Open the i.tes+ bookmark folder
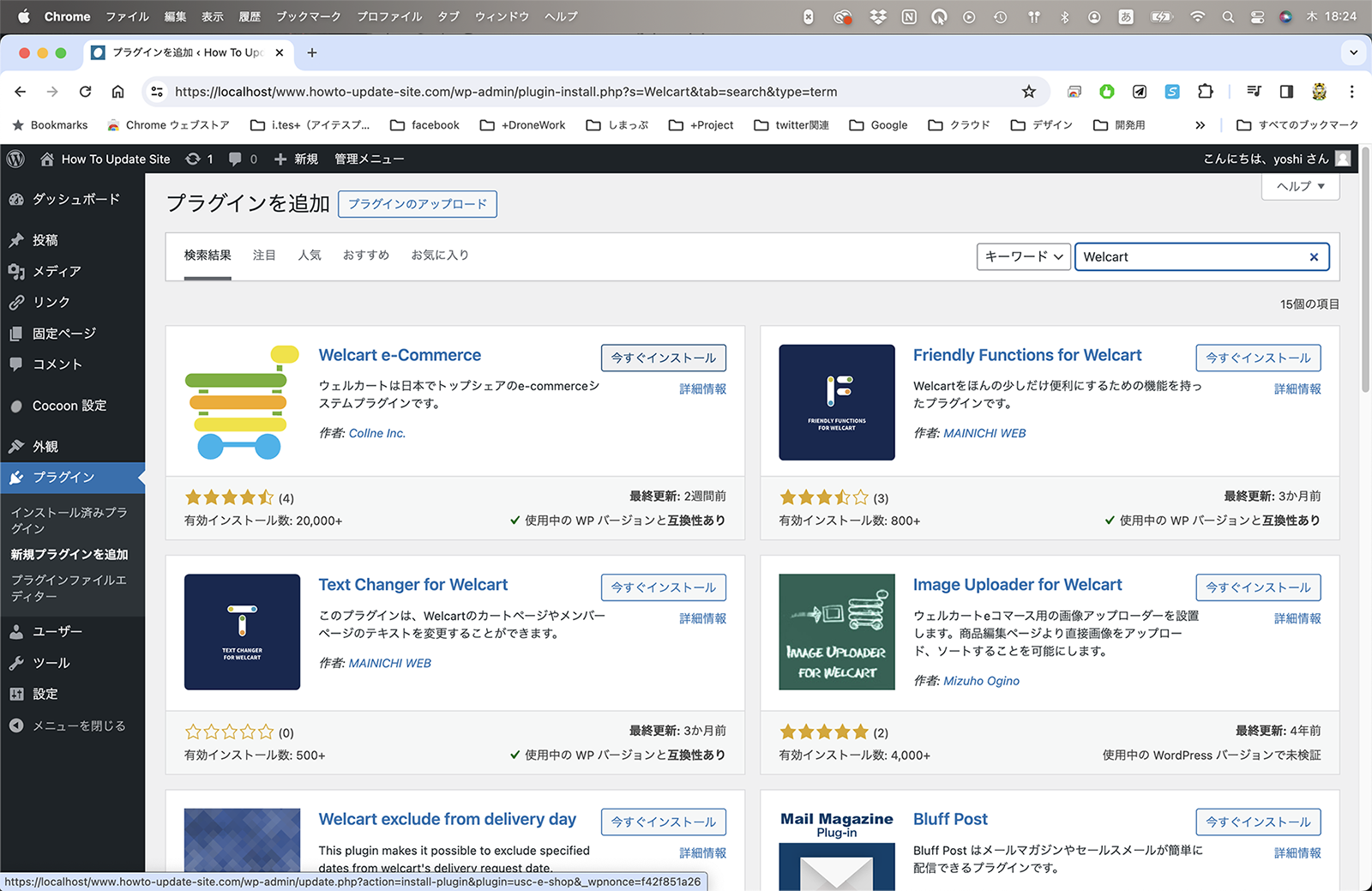 [x=310, y=125]
